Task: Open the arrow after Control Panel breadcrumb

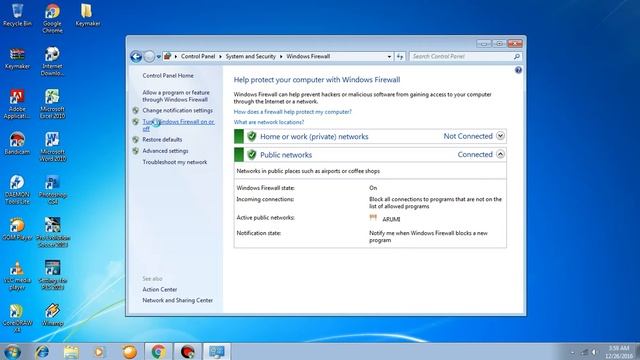Action: tap(220, 56)
